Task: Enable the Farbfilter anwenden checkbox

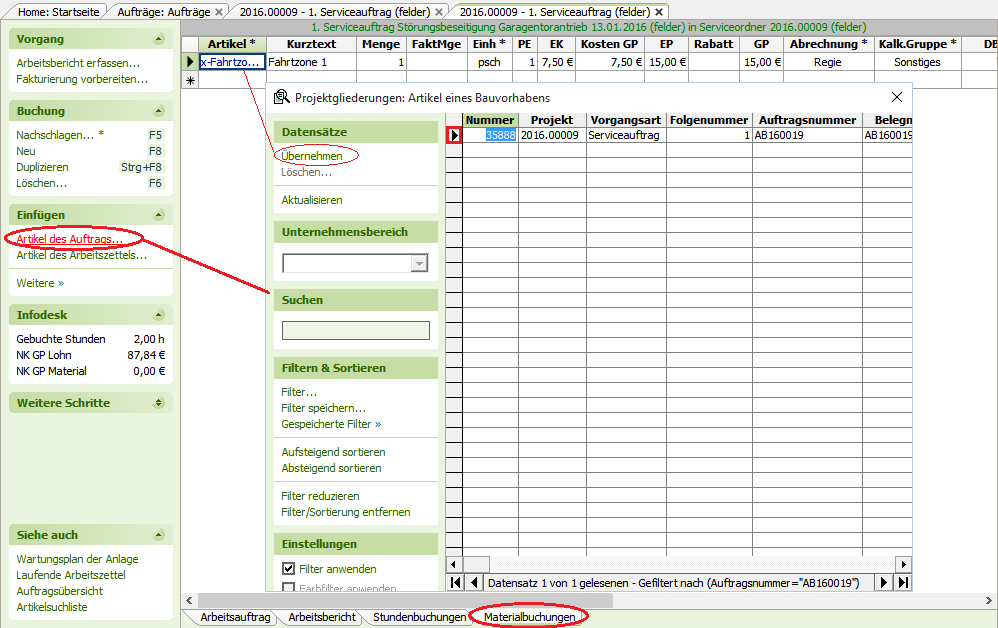Action: click(x=289, y=588)
